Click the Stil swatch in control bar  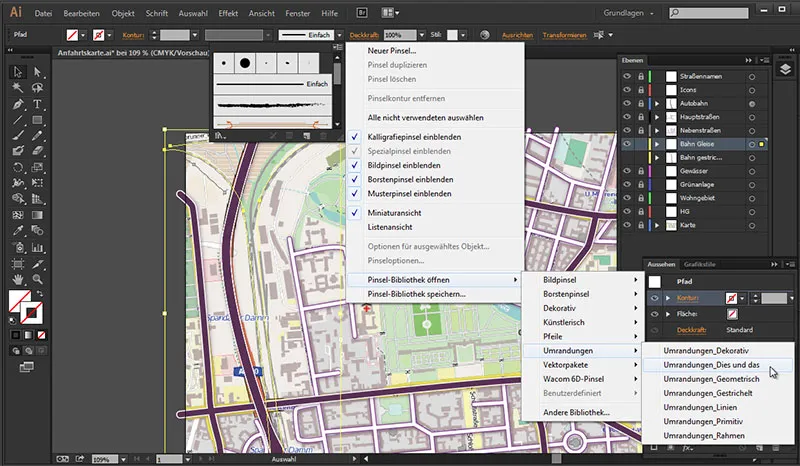(x=452, y=35)
